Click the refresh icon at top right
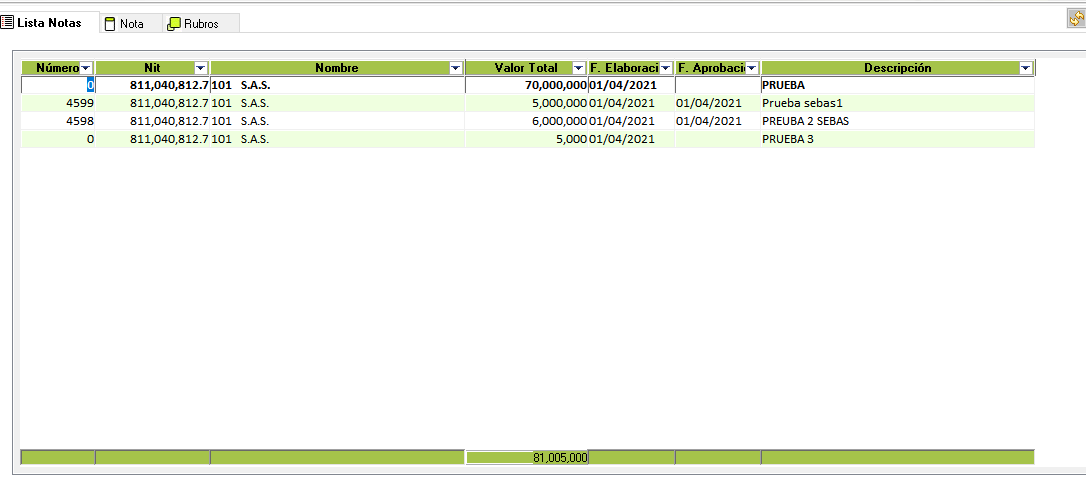The height and width of the screenshot is (488, 1086). pyautogui.click(x=1076, y=19)
